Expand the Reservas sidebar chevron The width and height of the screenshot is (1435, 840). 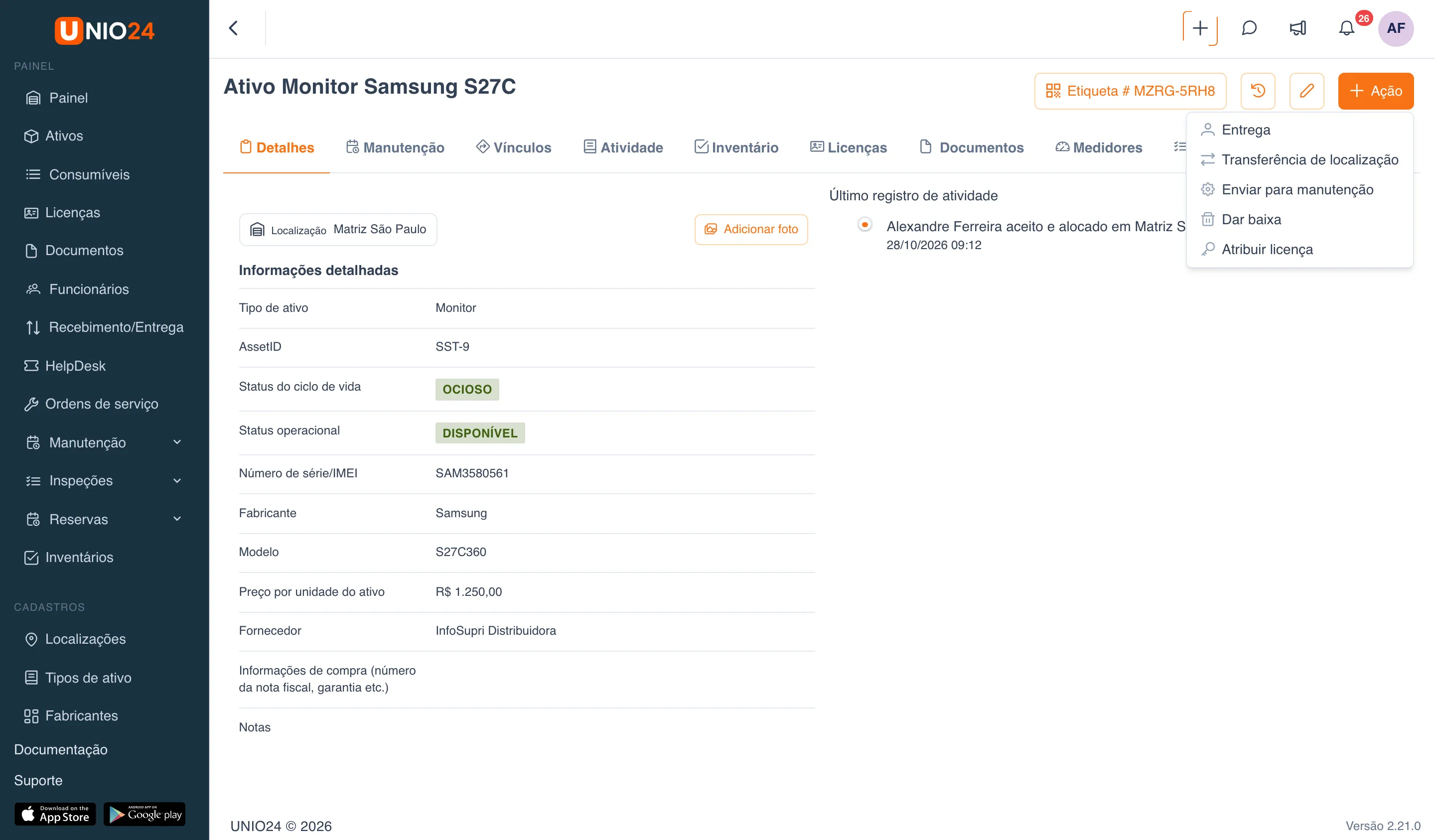tap(177, 519)
